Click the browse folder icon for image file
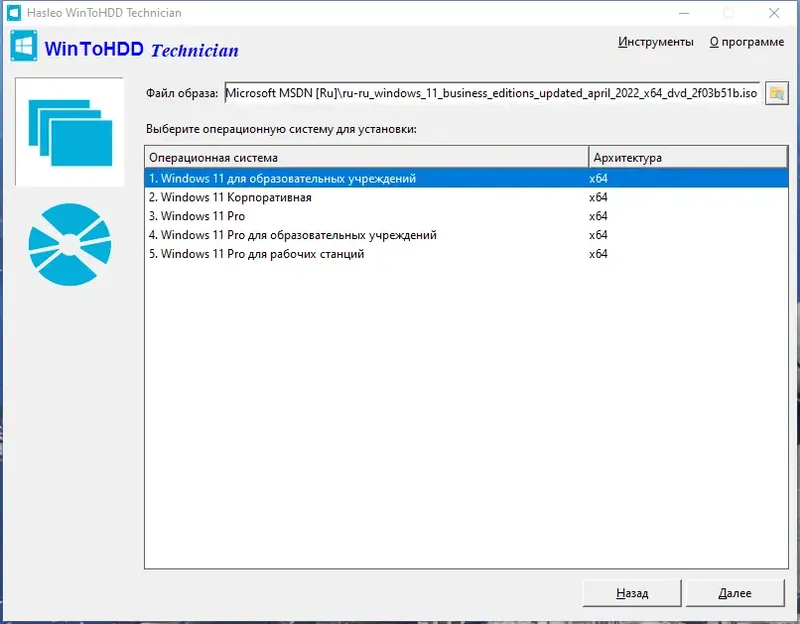Image resolution: width=800 pixels, height=624 pixels. 777,93
